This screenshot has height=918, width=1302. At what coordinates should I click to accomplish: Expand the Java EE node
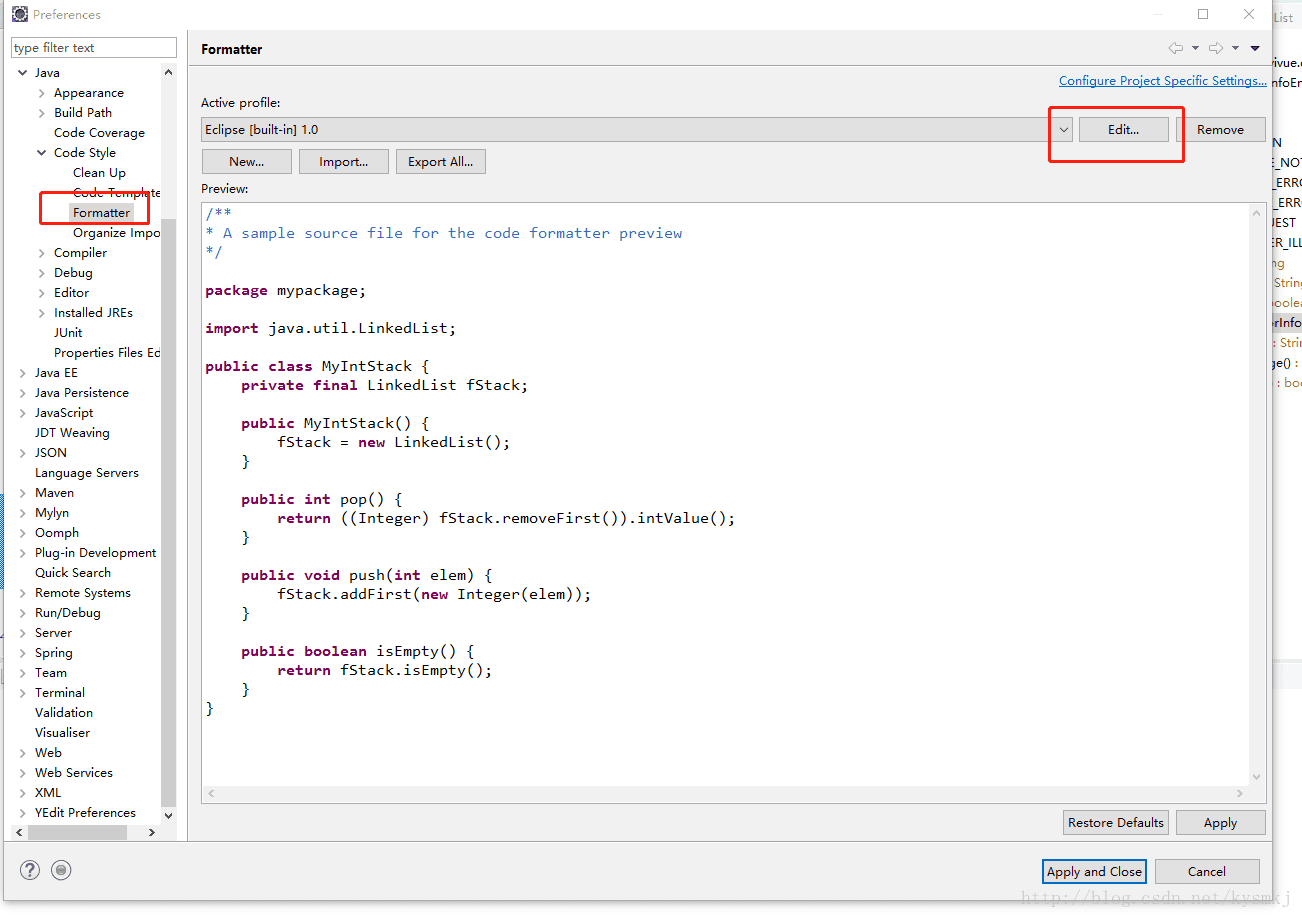(23, 373)
